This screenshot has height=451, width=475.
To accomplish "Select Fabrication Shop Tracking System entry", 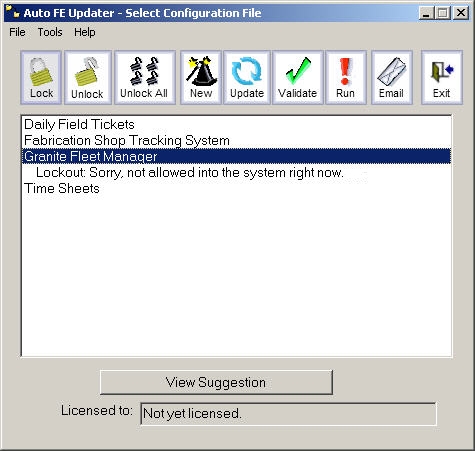I will pyautogui.click(x=236, y=140).
